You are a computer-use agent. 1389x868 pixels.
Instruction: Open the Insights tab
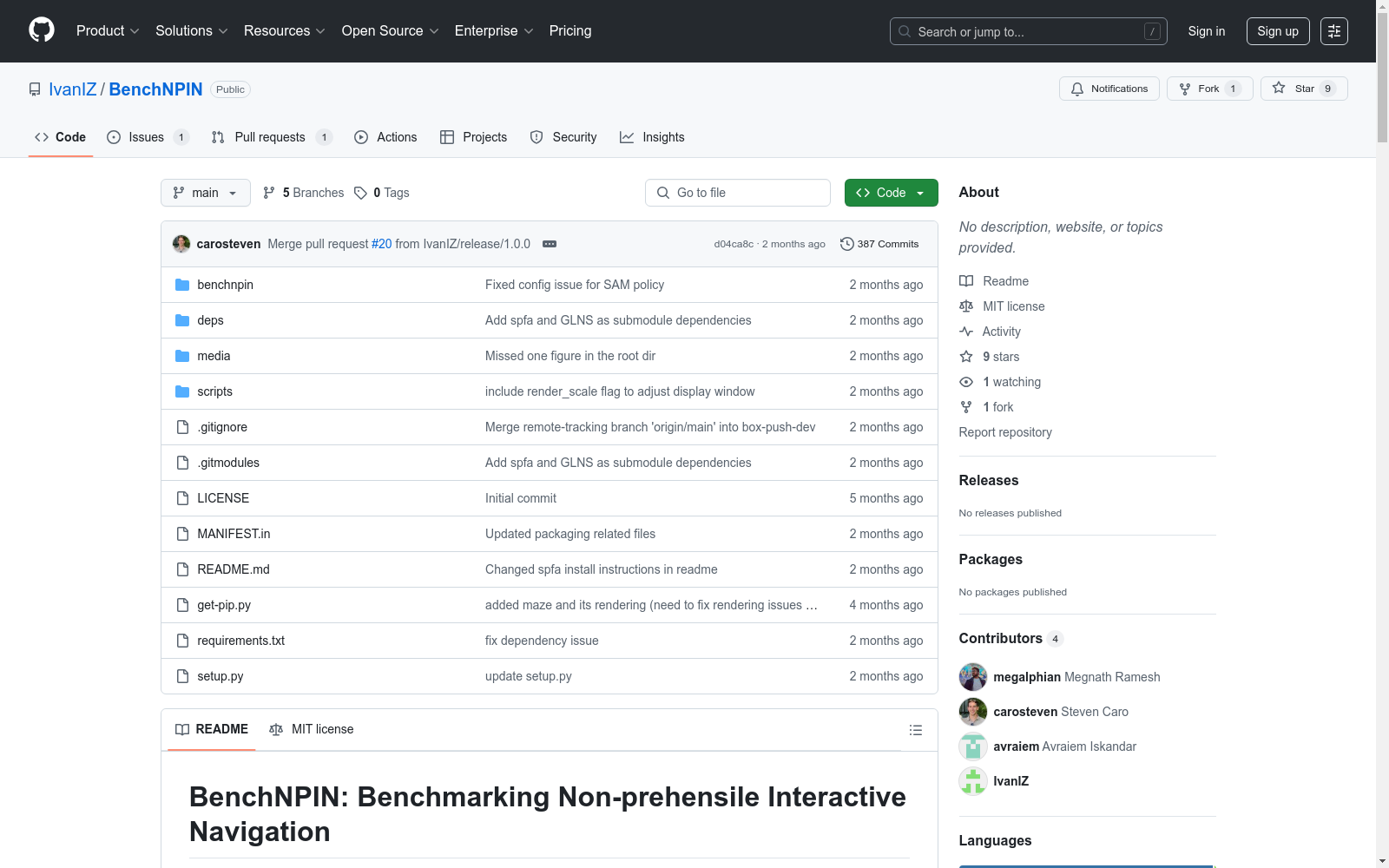click(652, 137)
